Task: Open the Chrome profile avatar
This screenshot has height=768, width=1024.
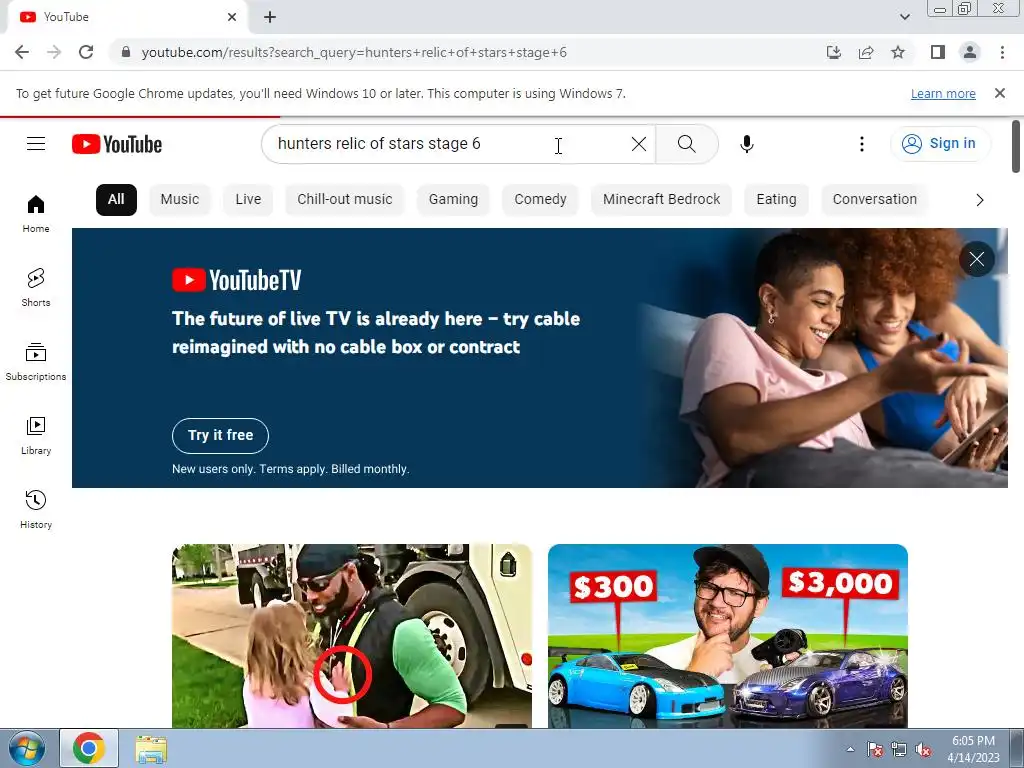Action: [970, 52]
